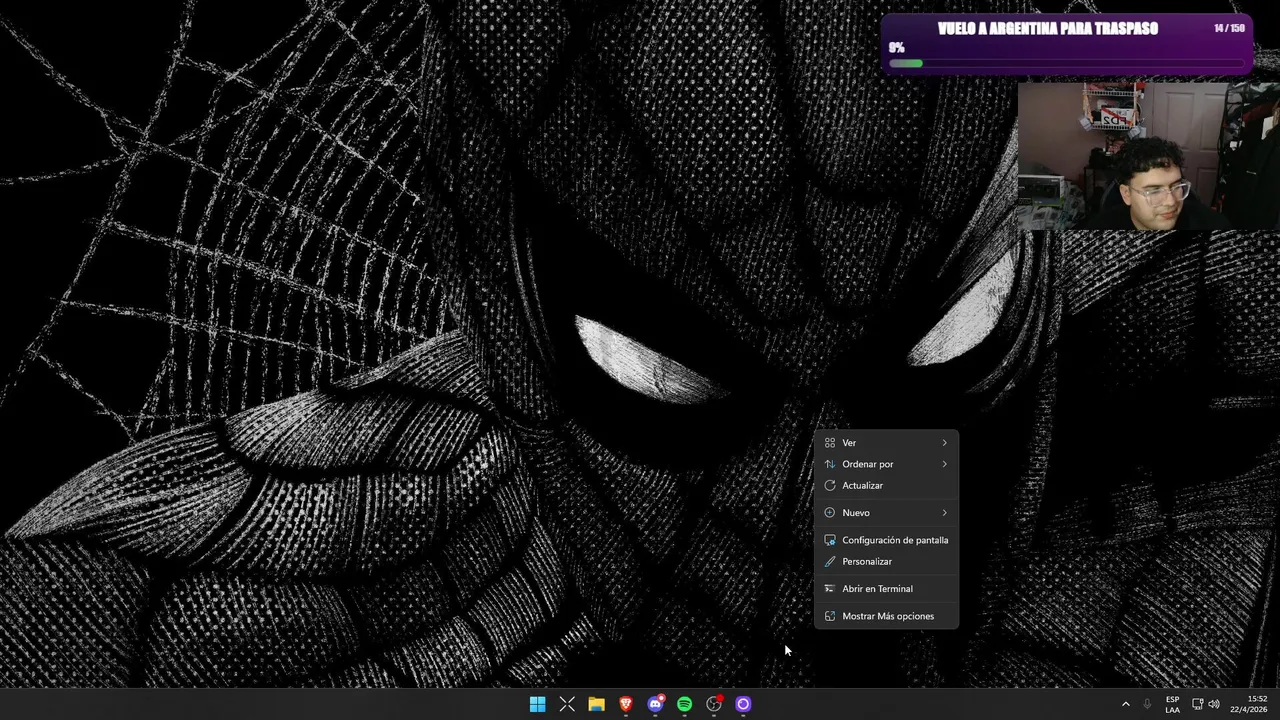The image size is (1280, 720).
Task: Select Actualizar in the context menu
Action: (x=886, y=486)
